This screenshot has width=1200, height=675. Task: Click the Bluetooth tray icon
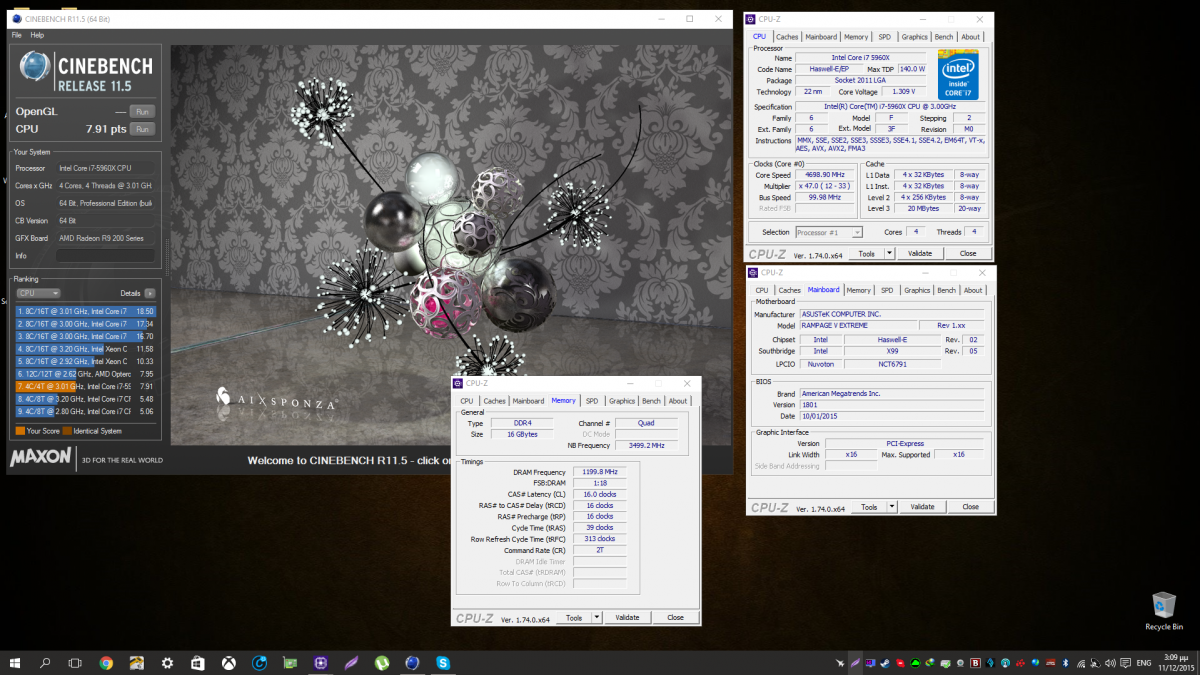coord(1065,663)
